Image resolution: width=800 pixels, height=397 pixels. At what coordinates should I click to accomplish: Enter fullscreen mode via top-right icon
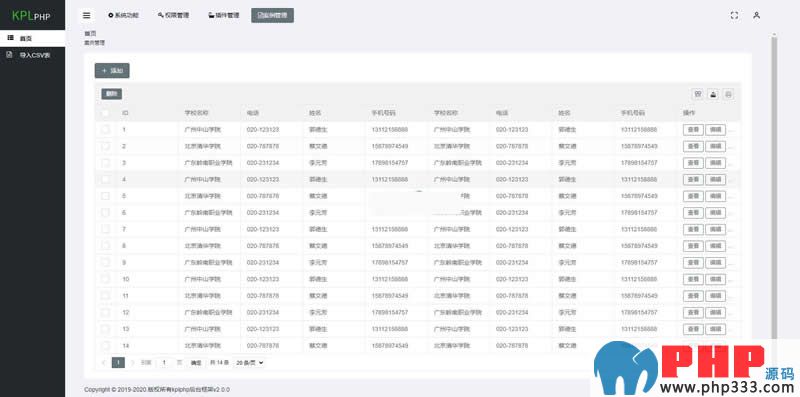click(734, 15)
